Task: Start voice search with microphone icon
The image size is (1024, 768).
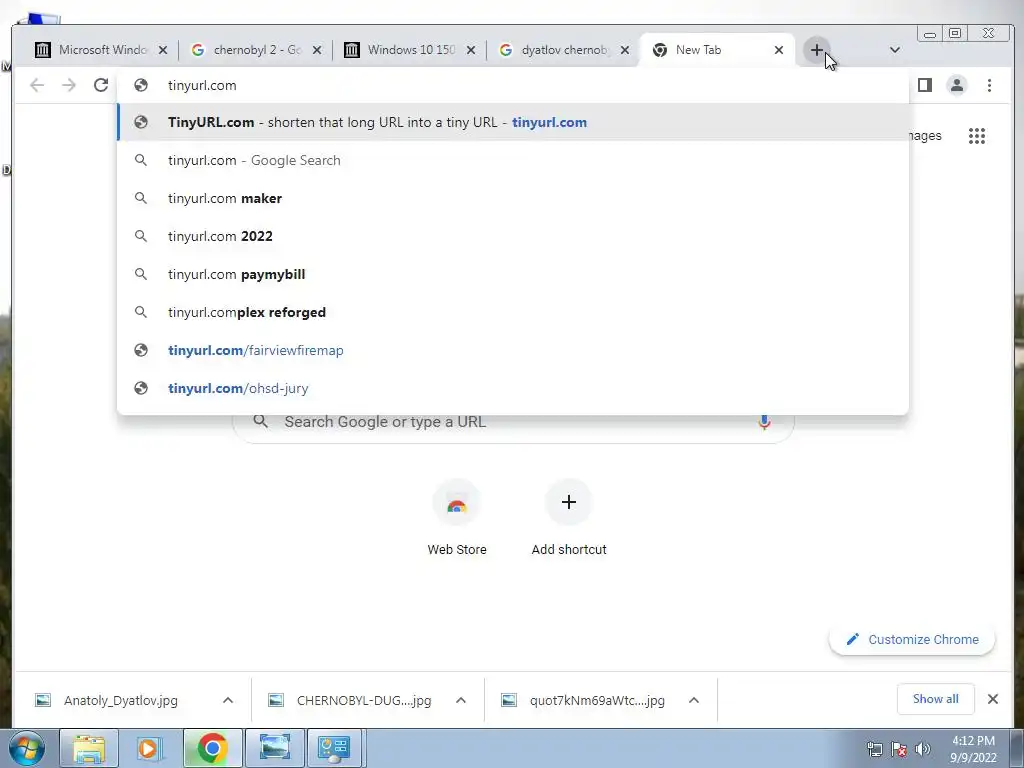Action: pyautogui.click(x=763, y=422)
